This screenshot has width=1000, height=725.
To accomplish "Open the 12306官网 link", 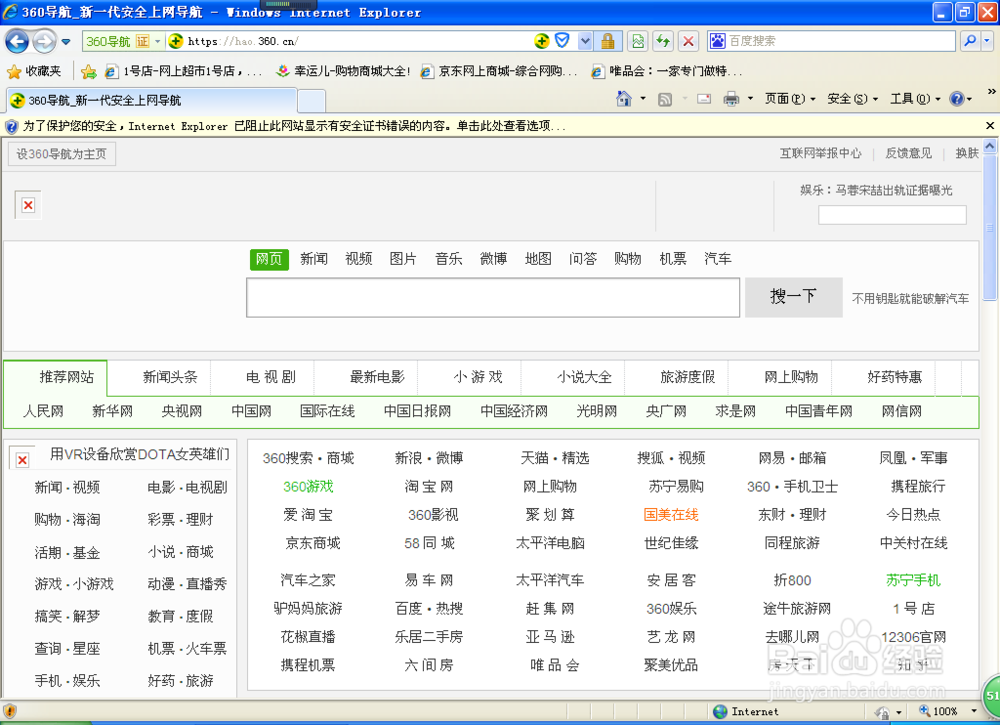I will (x=913, y=637).
